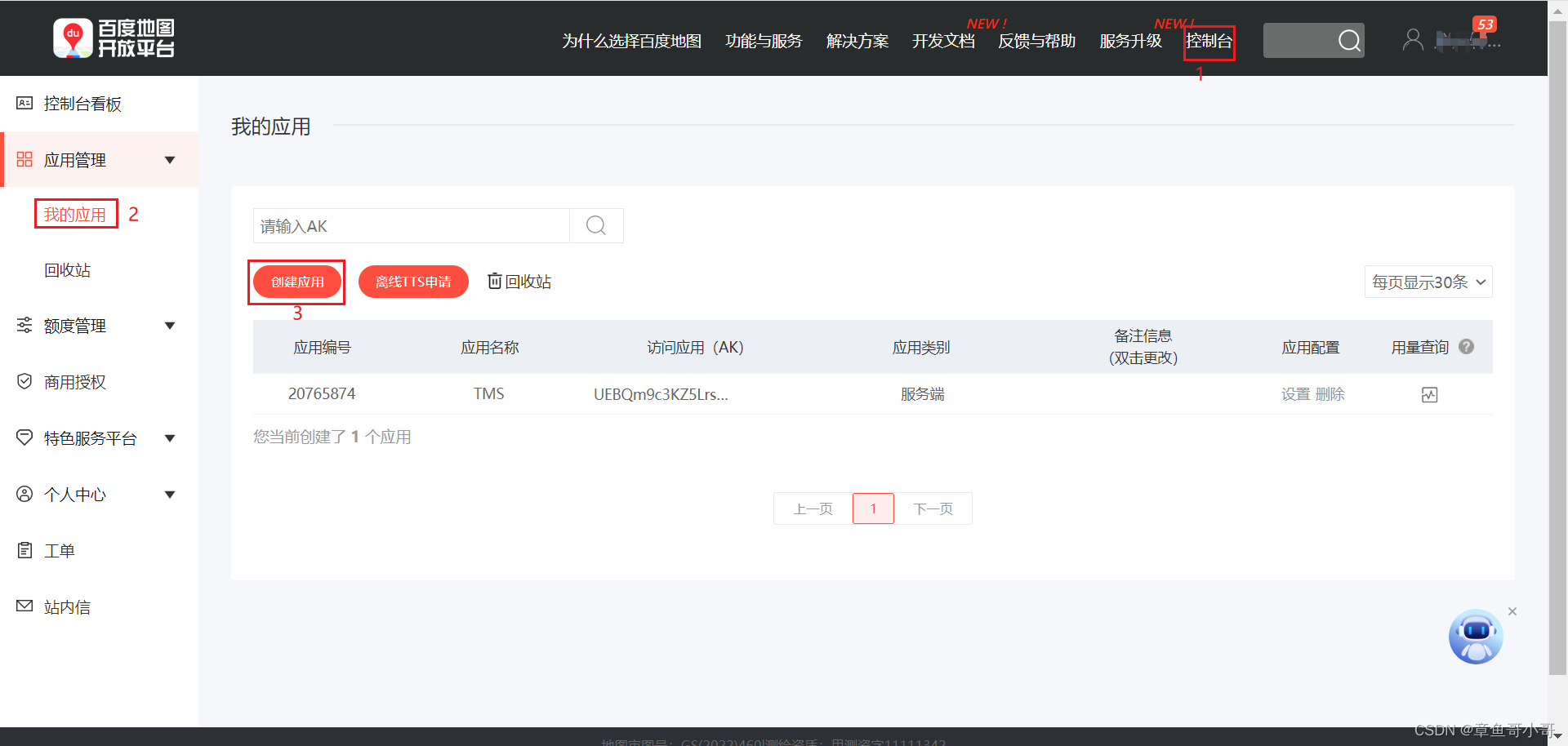Click the header search magnifier icon
Viewport: 1568px width, 746px height.
tap(1349, 40)
